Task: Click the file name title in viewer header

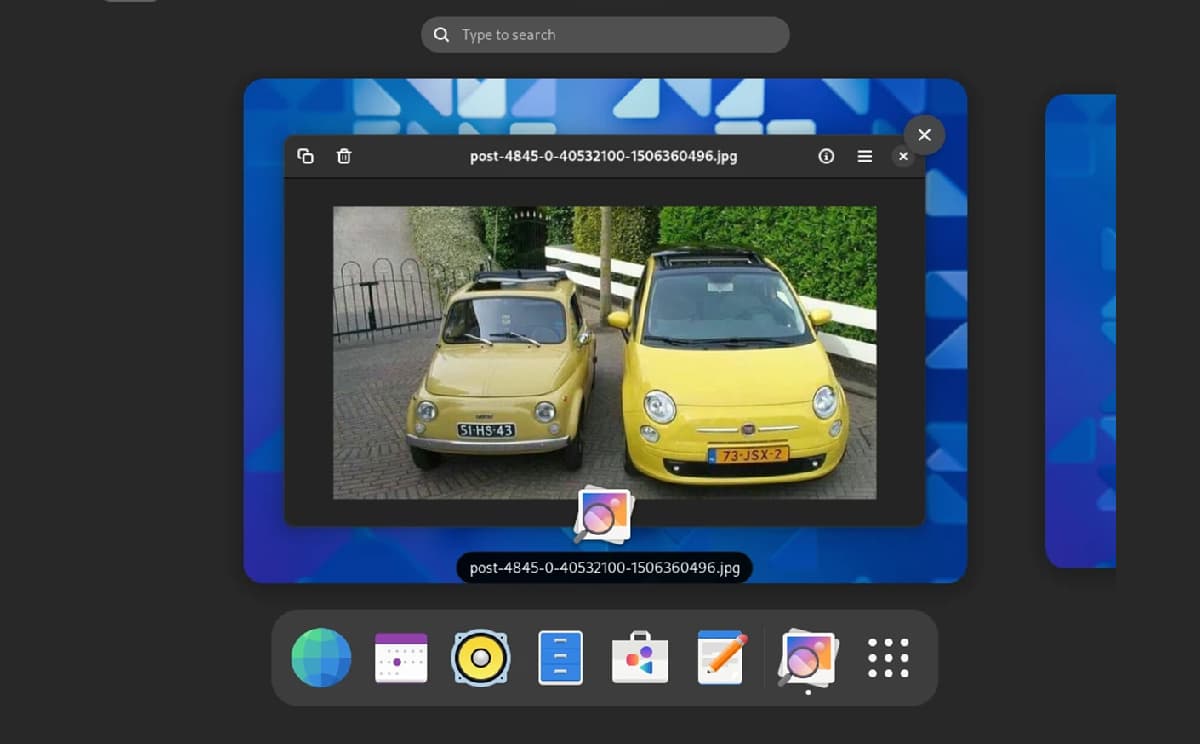Action: pyautogui.click(x=604, y=157)
